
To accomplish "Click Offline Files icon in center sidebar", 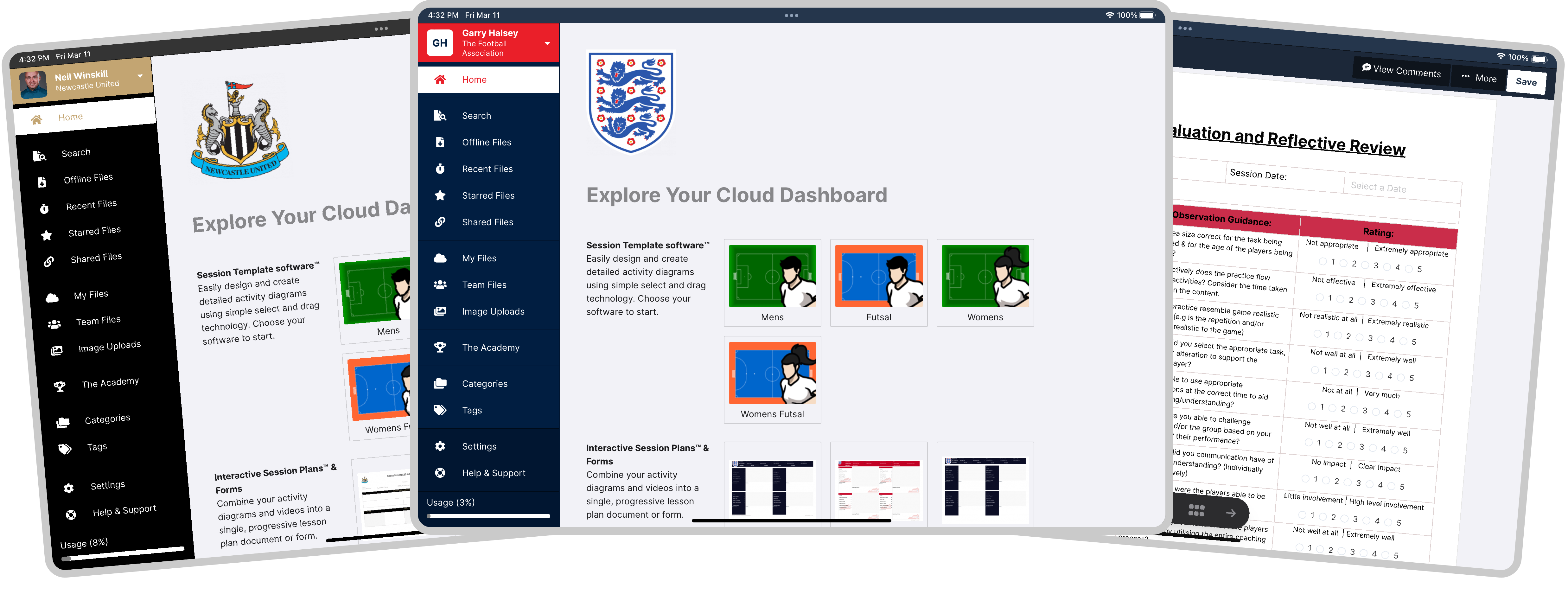I will click(x=439, y=143).
